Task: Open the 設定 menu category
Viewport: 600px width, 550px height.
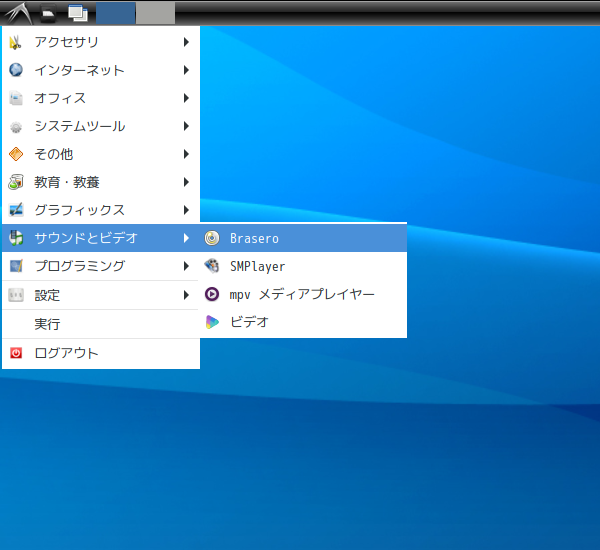Action: coord(101,295)
